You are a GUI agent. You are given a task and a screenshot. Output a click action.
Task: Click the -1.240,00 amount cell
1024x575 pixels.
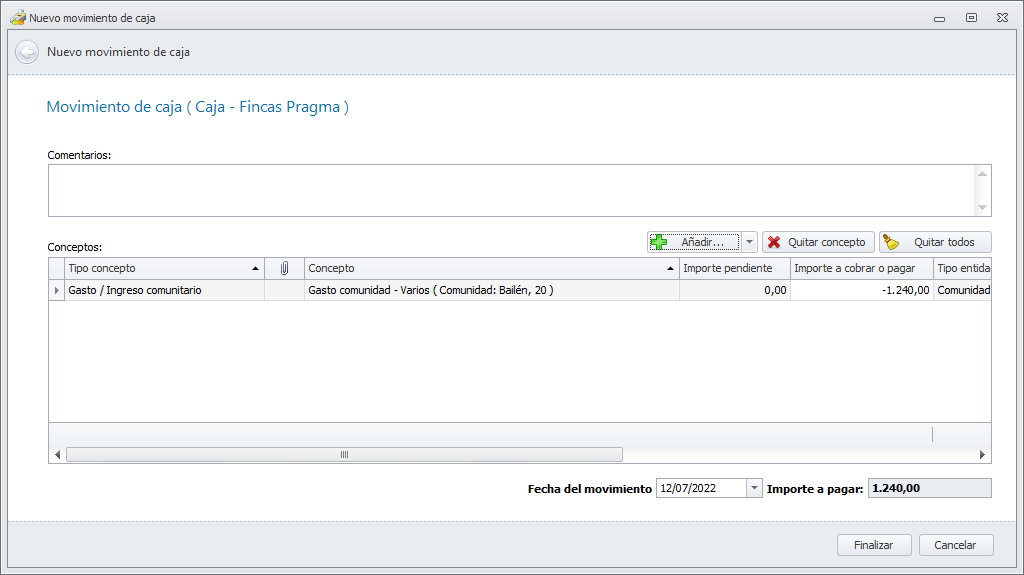pos(862,290)
